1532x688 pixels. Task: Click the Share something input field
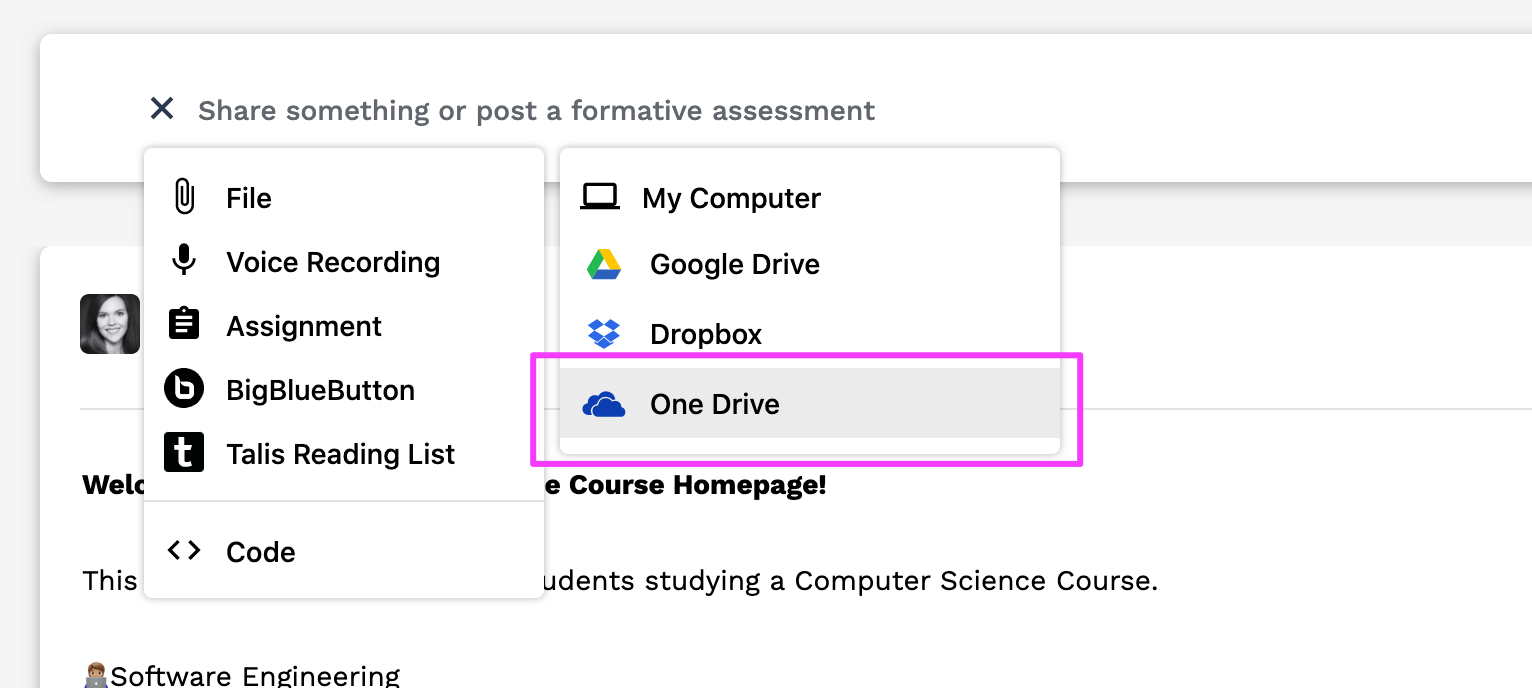[x=536, y=110]
